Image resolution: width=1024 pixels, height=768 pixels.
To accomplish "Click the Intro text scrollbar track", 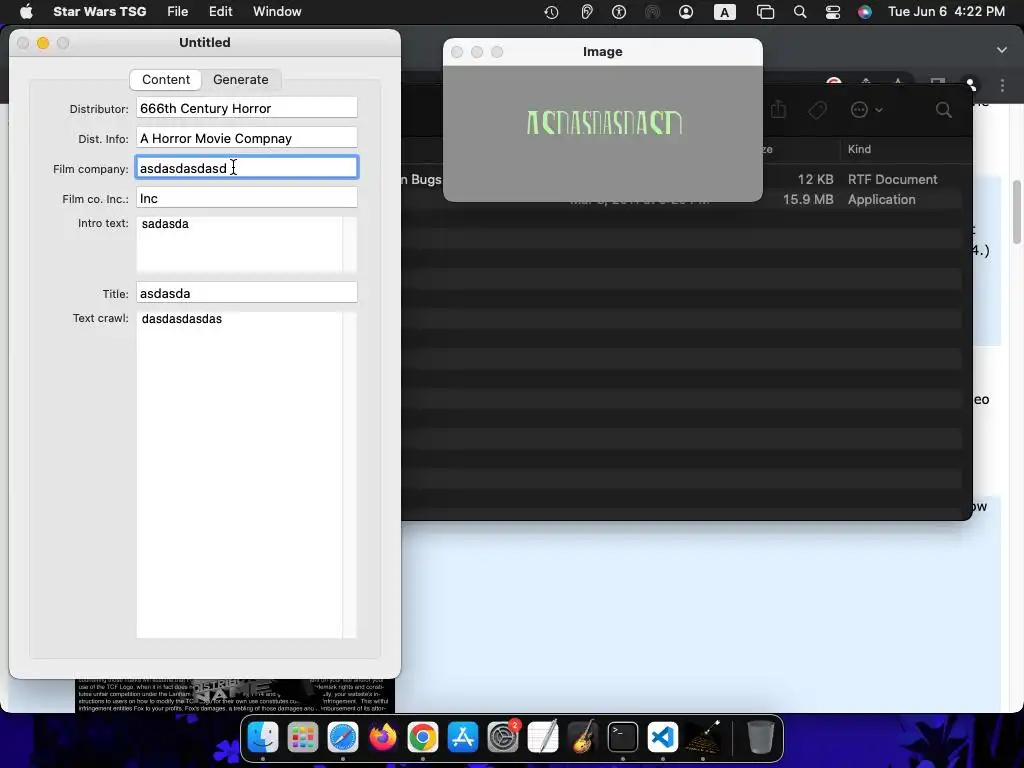I will click(x=350, y=244).
